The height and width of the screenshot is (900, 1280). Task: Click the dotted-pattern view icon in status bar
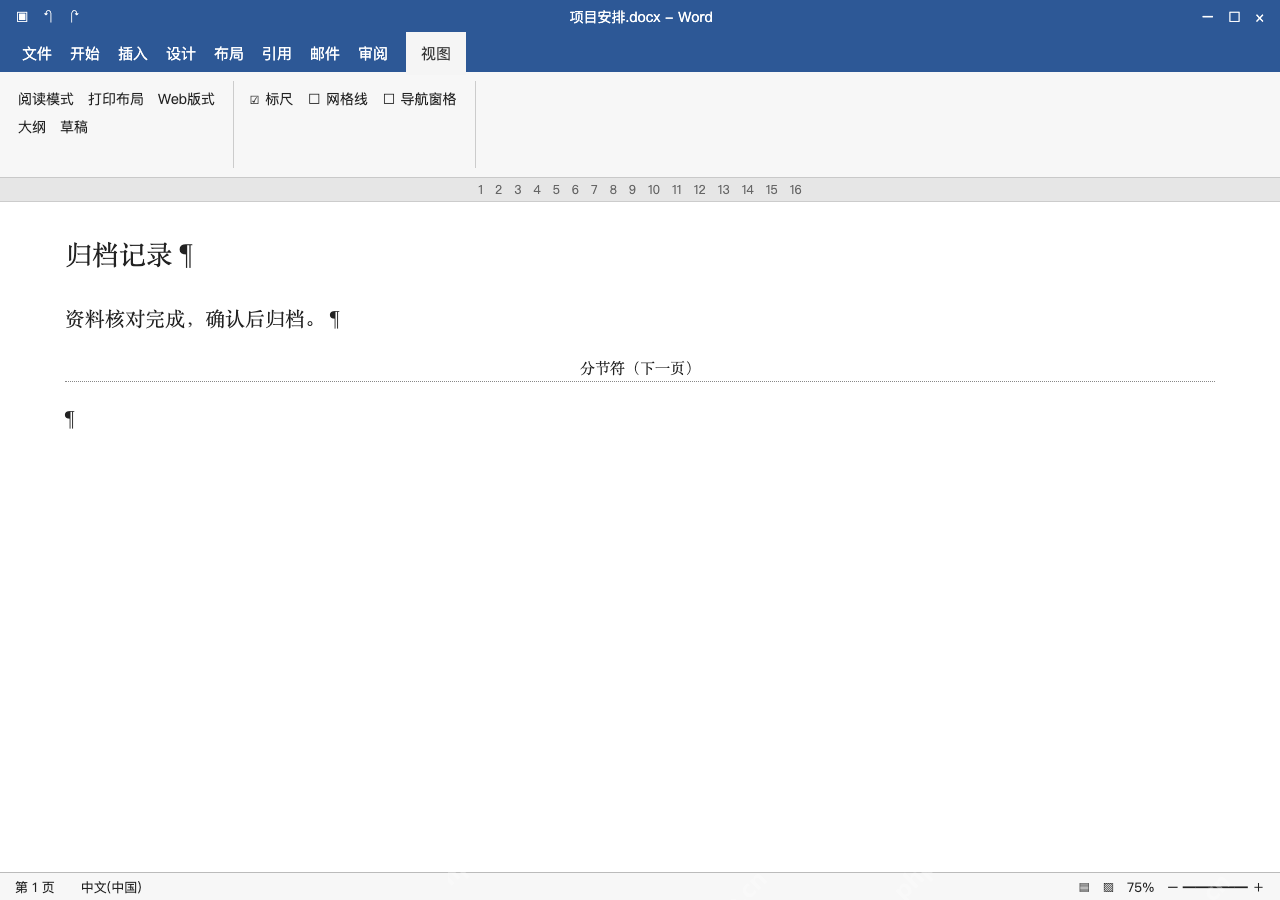tap(1108, 887)
